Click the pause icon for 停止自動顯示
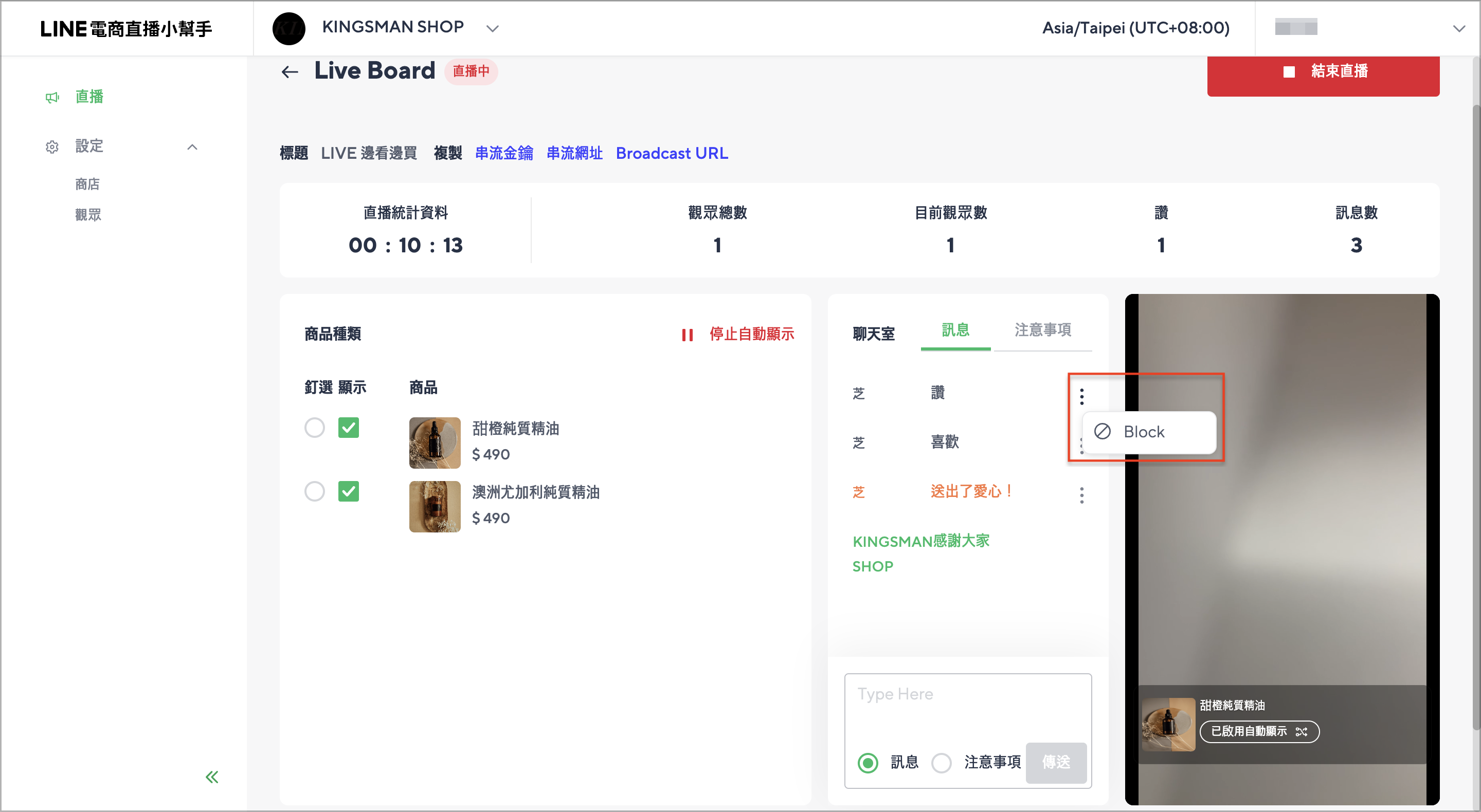This screenshot has height=812, width=1481. coord(687,335)
